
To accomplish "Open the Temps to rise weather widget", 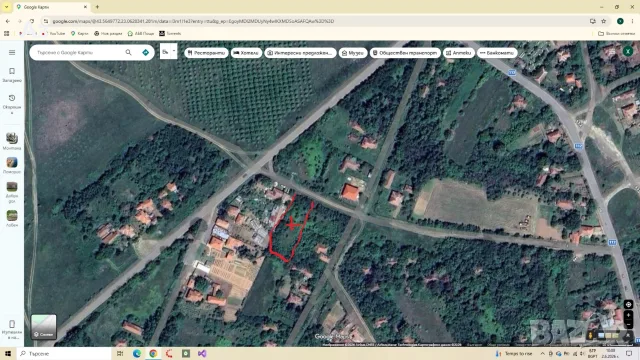I will (x=514, y=353).
